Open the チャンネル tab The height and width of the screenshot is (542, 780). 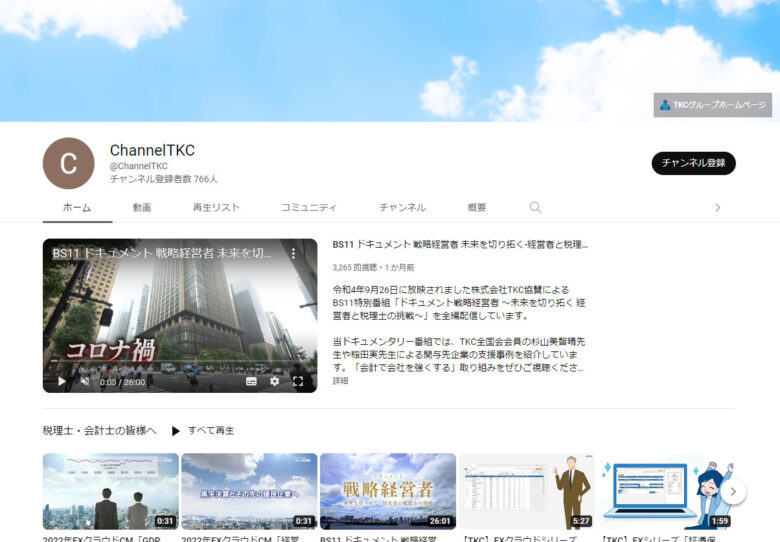402,207
